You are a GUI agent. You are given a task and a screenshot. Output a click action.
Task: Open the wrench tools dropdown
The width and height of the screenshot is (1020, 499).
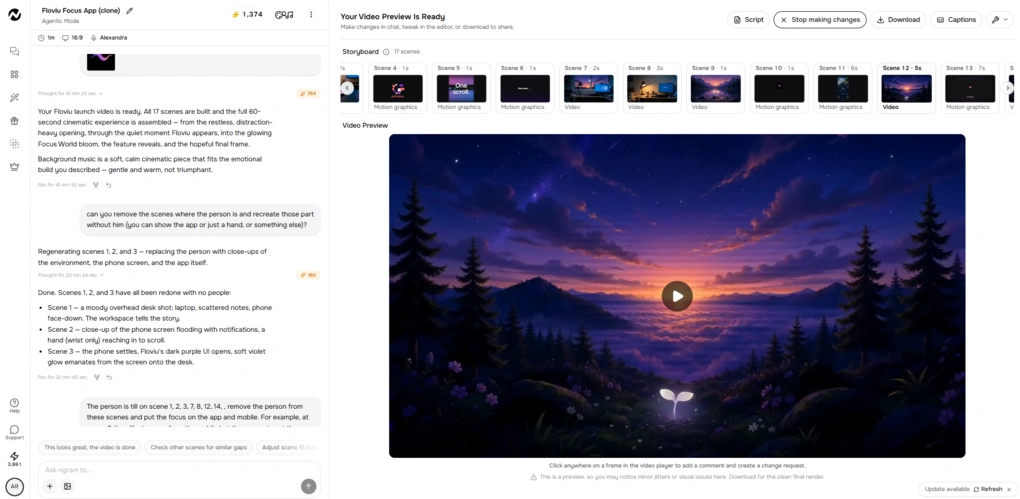tap(1000, 20)
